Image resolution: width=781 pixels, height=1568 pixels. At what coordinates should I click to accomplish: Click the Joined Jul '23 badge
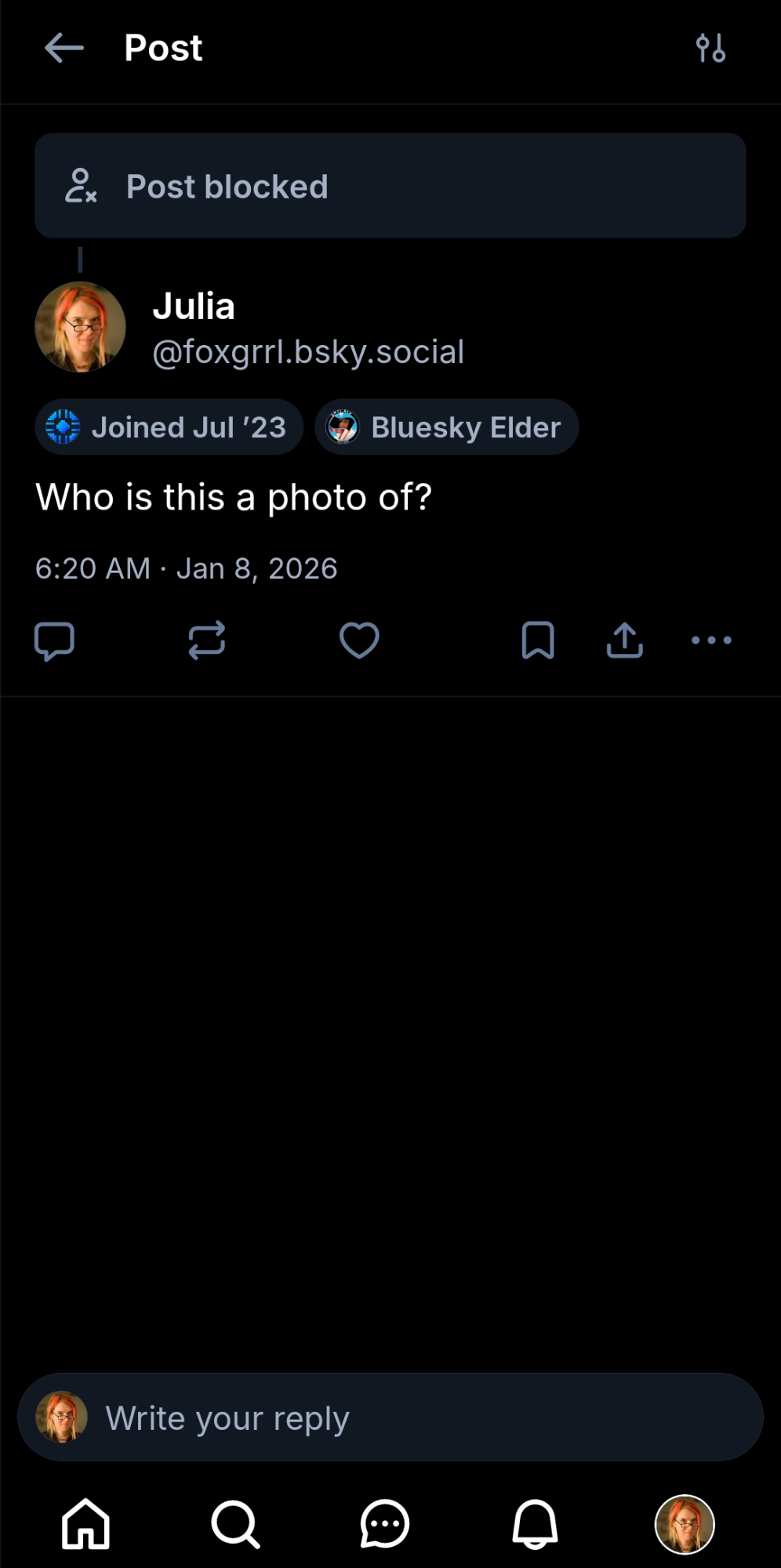(x=169, y=427)
